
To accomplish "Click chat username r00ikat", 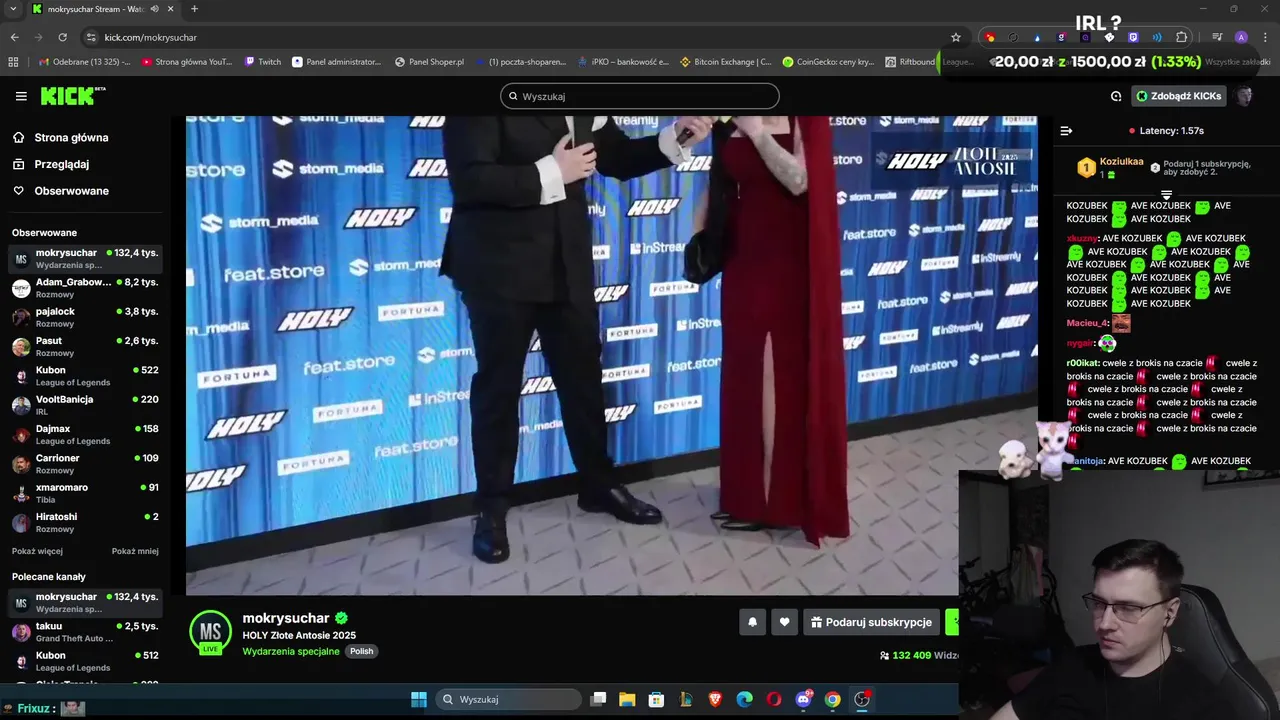I will point(1082,363).
